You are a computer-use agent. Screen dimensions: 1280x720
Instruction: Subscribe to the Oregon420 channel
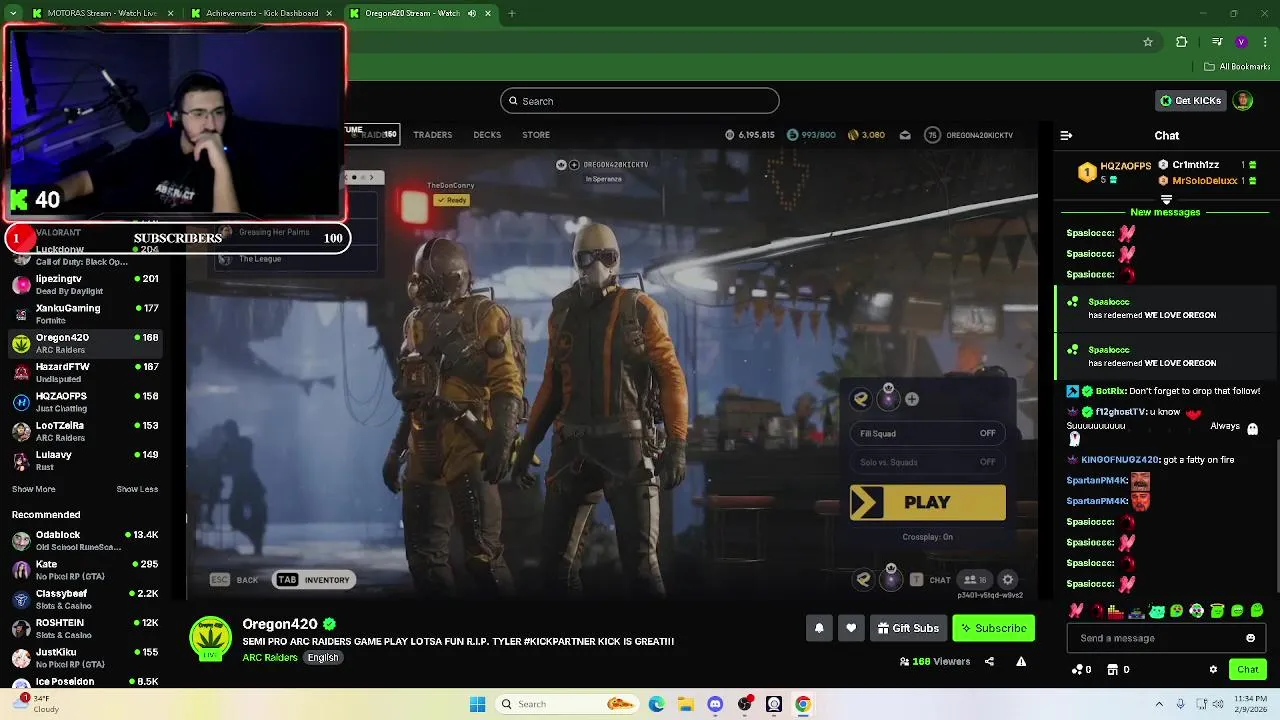pos(993,628)
